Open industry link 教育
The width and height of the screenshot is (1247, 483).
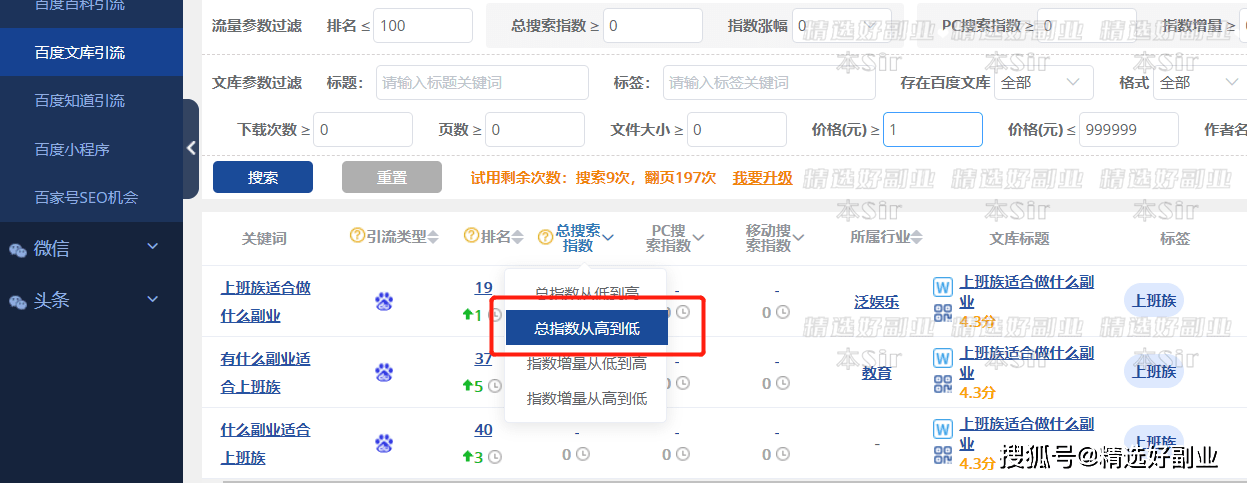coord(876,372)
